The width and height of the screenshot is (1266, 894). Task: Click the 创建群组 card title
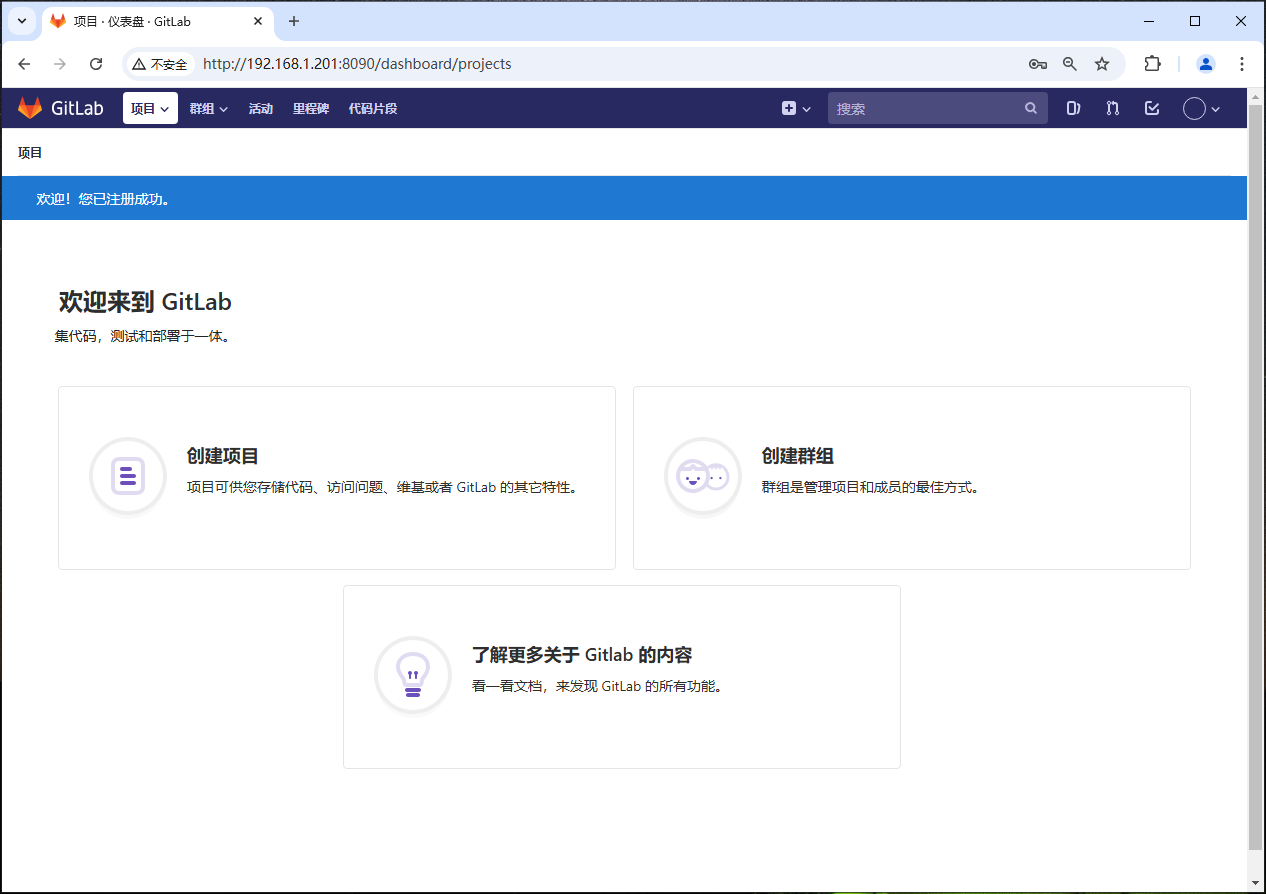(x=798, y=456)
